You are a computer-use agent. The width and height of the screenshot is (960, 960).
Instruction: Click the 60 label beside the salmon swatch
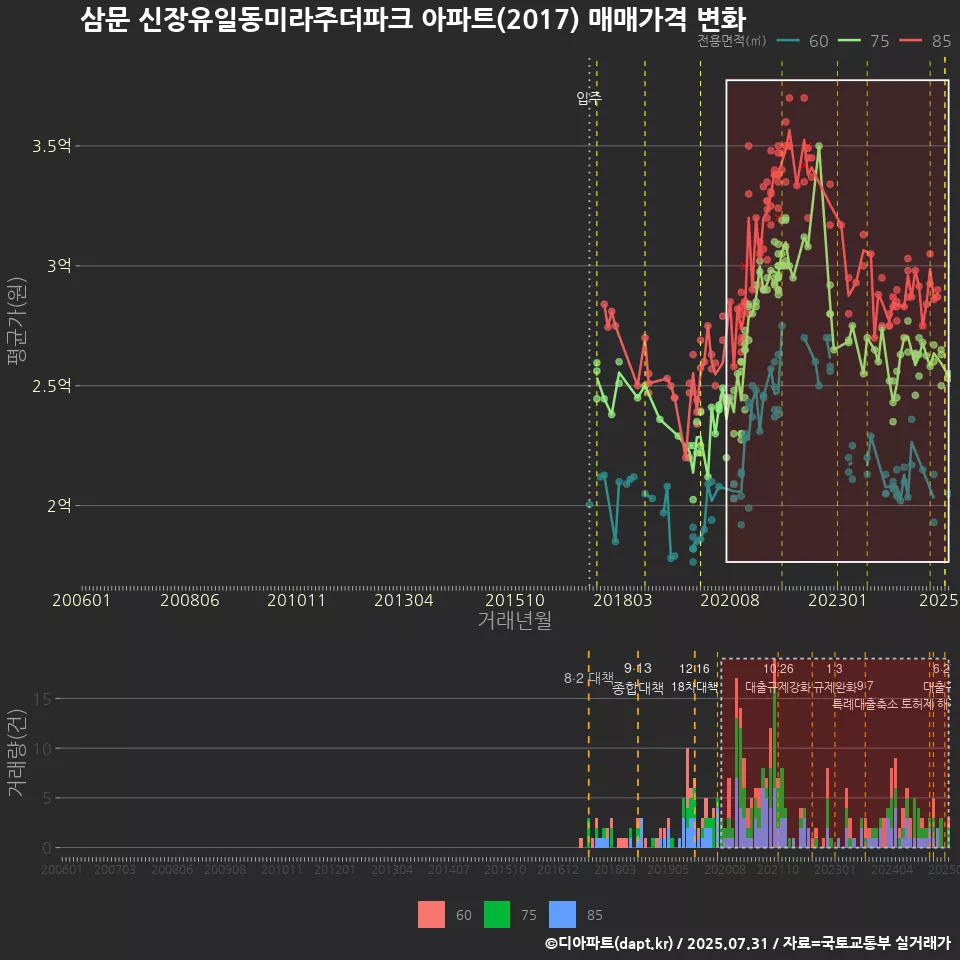(464, 915)
